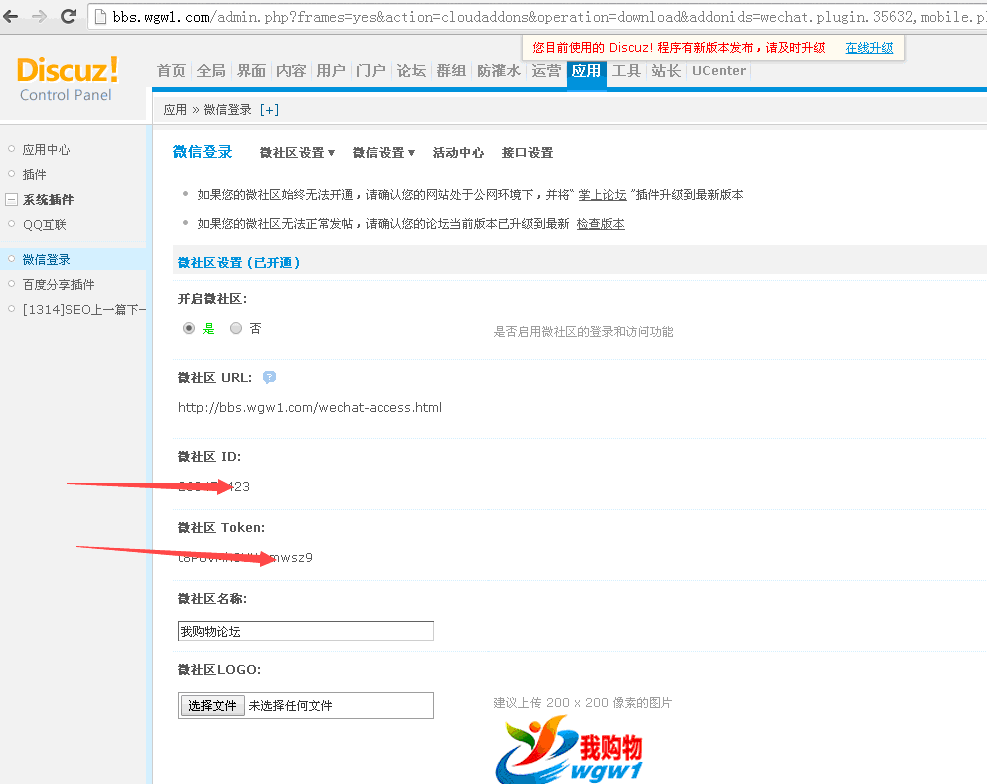Click the 检查版本 link
This screenshot has height=784, width=987.
[601, 224]
